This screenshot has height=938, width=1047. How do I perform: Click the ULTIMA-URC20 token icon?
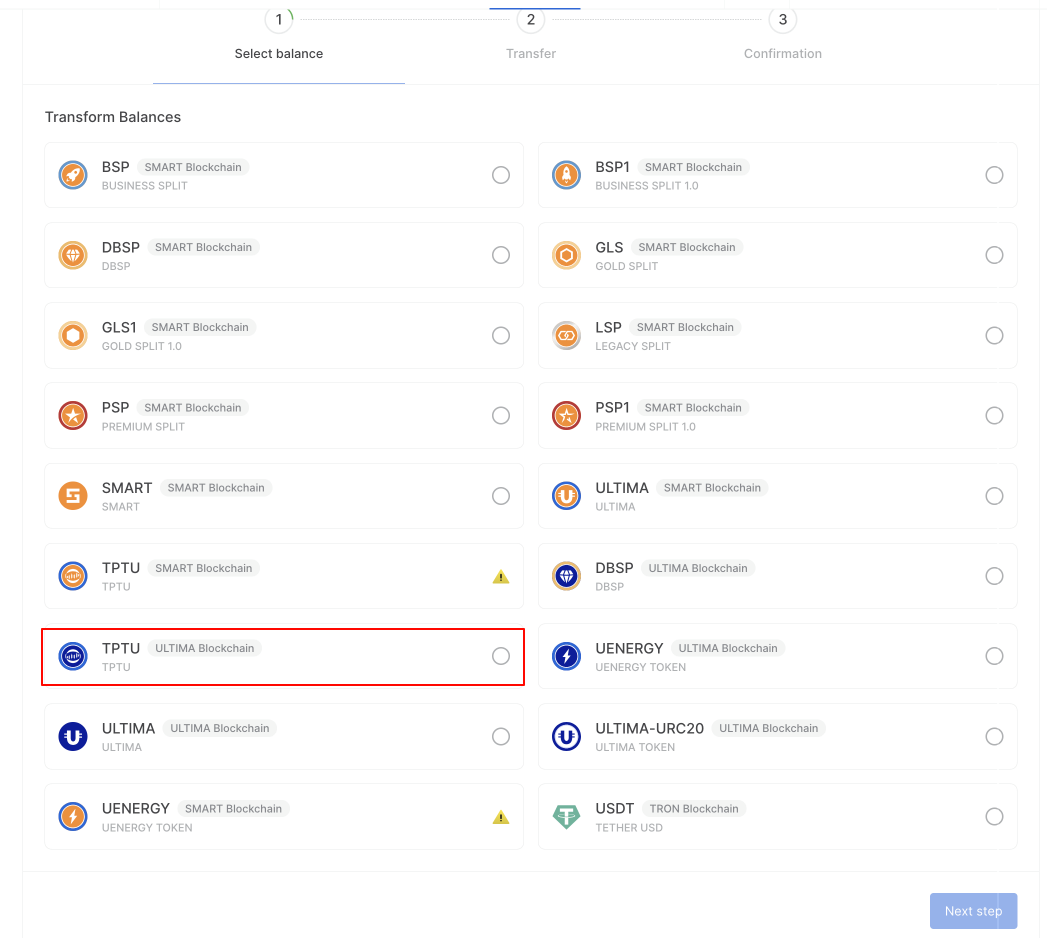[567, 737]
